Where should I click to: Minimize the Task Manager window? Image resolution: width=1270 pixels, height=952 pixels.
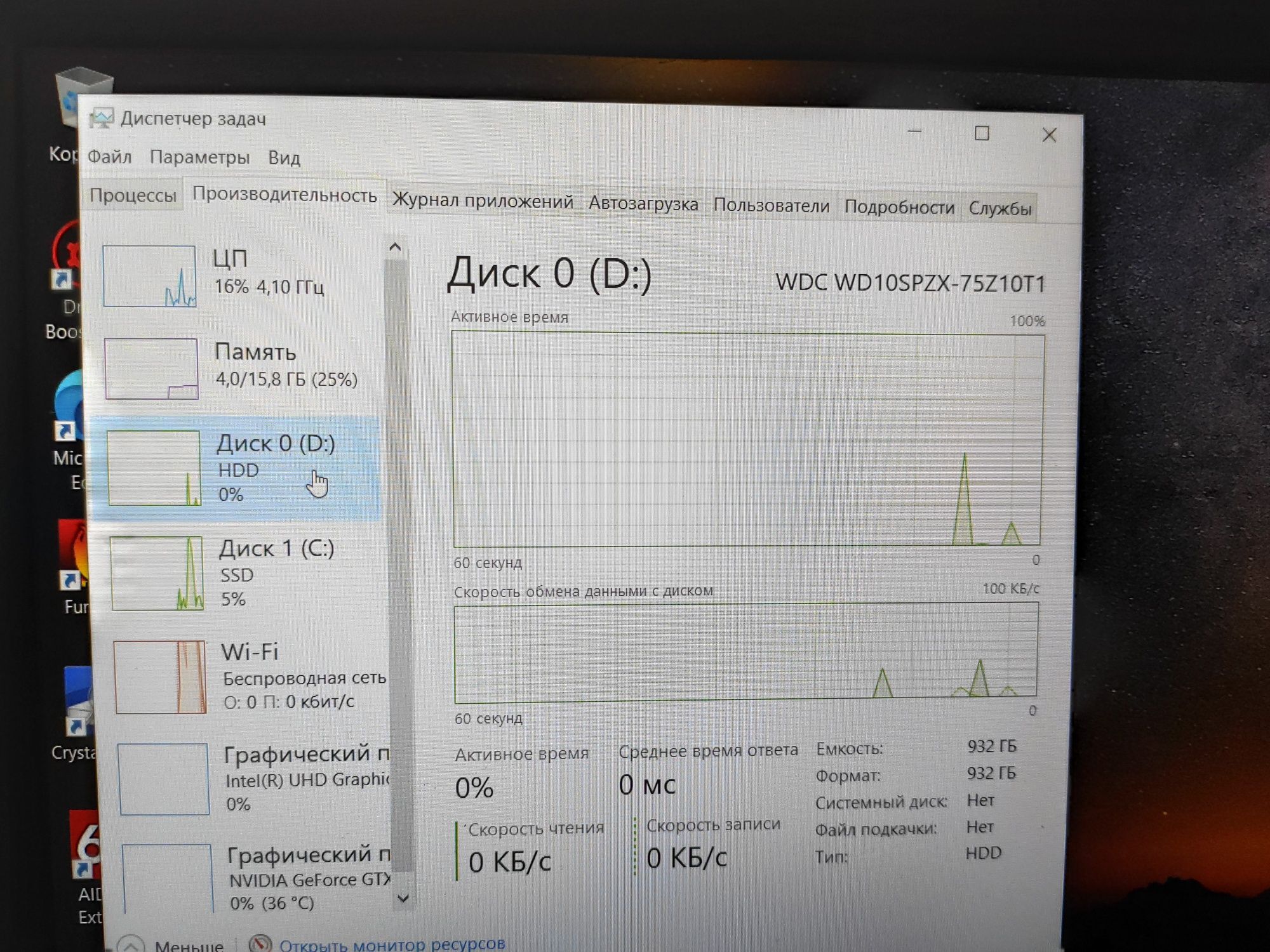915,131
